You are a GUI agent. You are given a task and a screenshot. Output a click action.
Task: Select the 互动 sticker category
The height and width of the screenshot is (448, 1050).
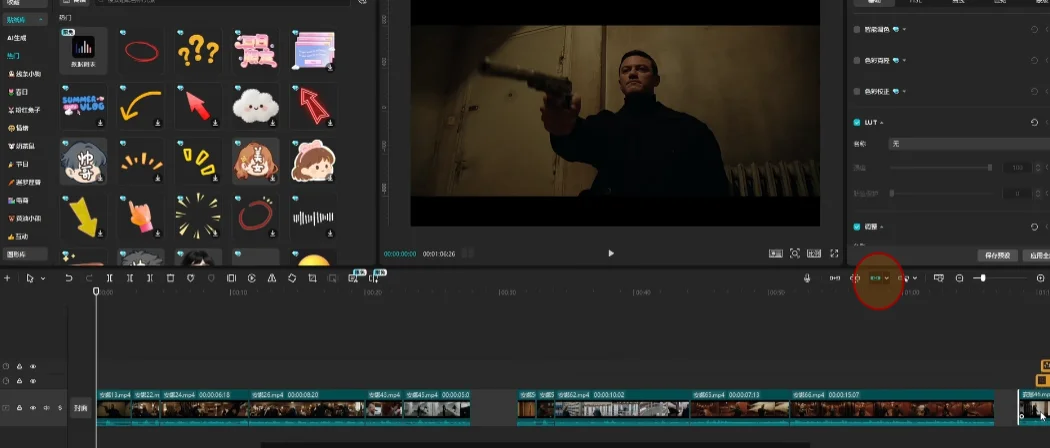17,237
